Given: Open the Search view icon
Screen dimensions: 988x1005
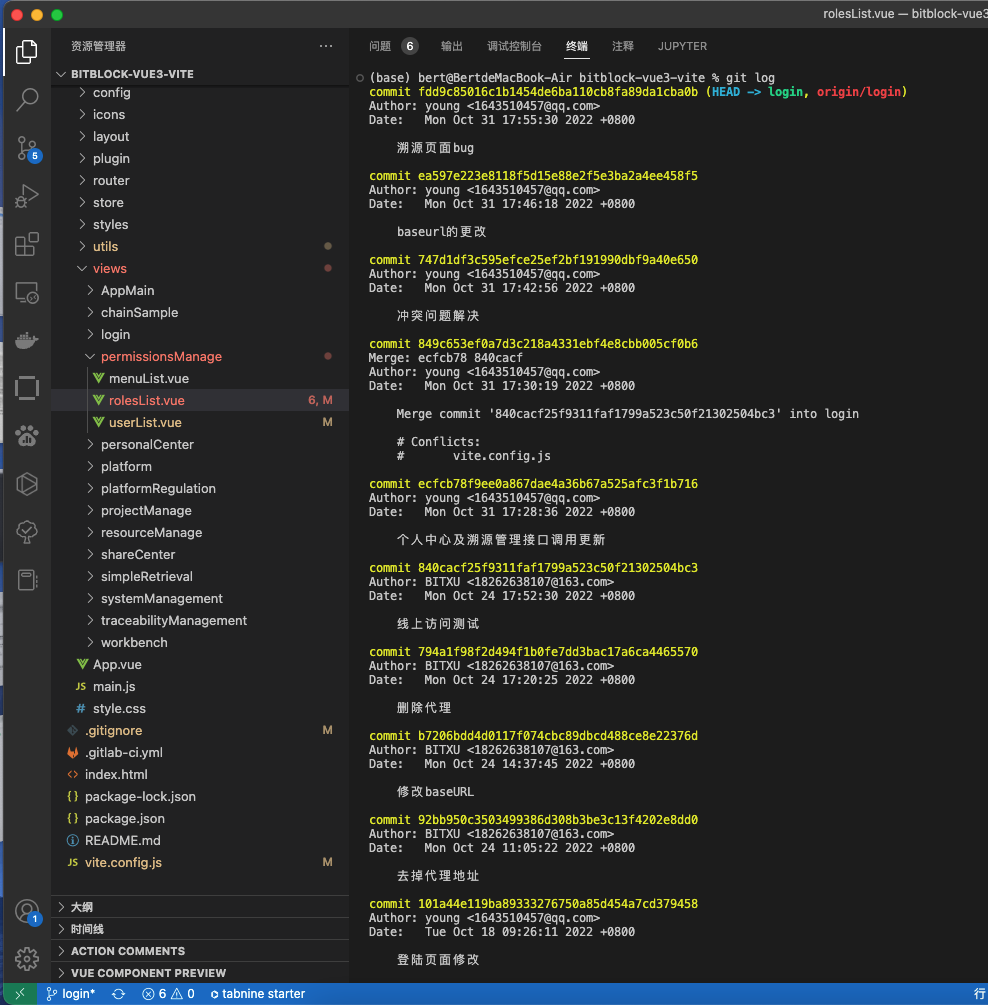Looking at the screenshot, I should click(x=26, y=99).
